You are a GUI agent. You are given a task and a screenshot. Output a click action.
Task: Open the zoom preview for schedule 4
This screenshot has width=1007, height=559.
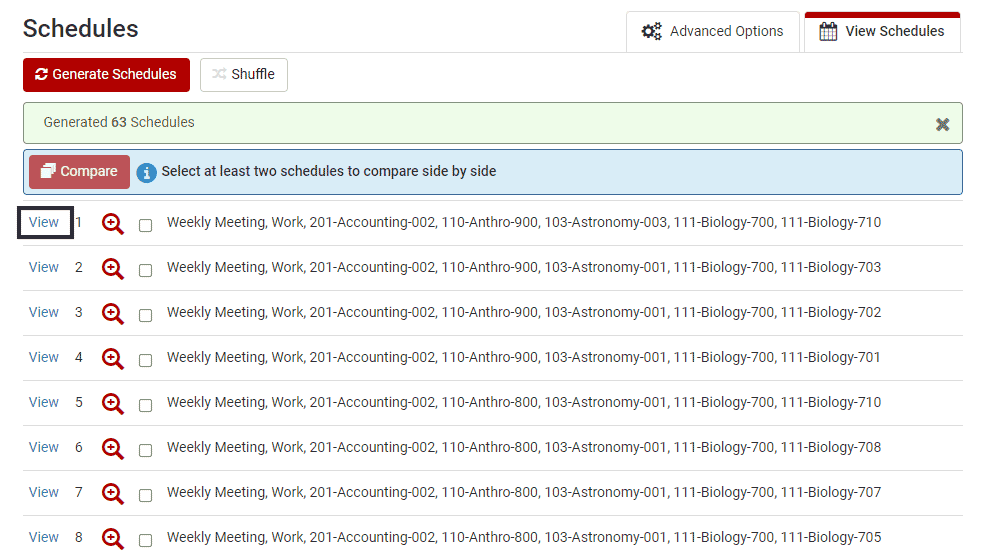[x=112, y=359]
